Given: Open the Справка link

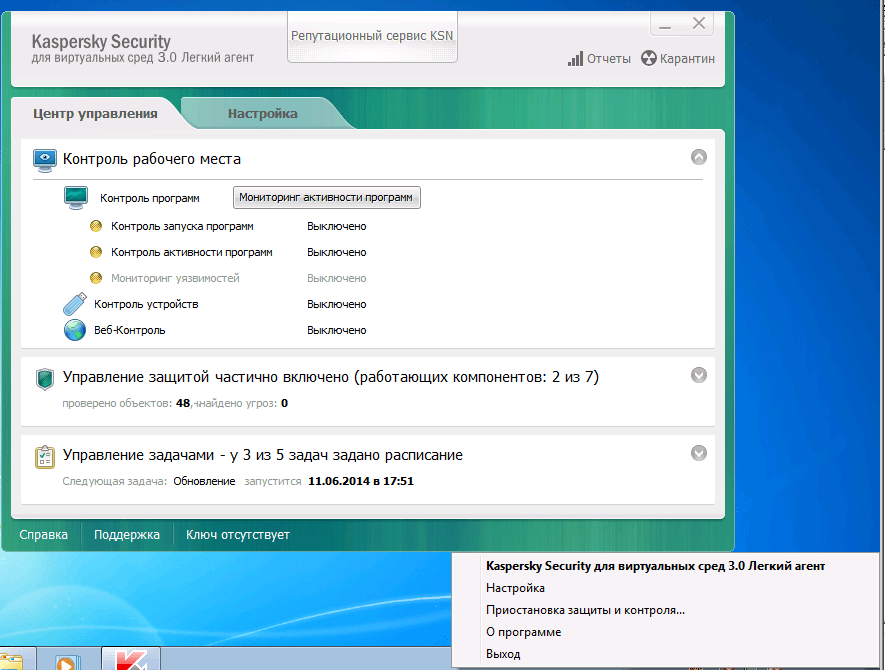Looking at the screenshot, I should pyautogui.click(x=43, y=535).
